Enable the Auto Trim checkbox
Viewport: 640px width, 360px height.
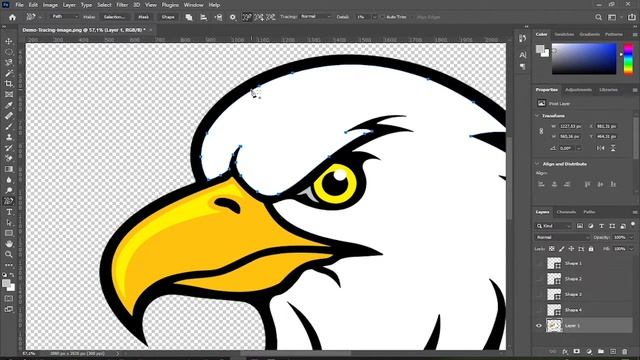(x=382, y=17)
